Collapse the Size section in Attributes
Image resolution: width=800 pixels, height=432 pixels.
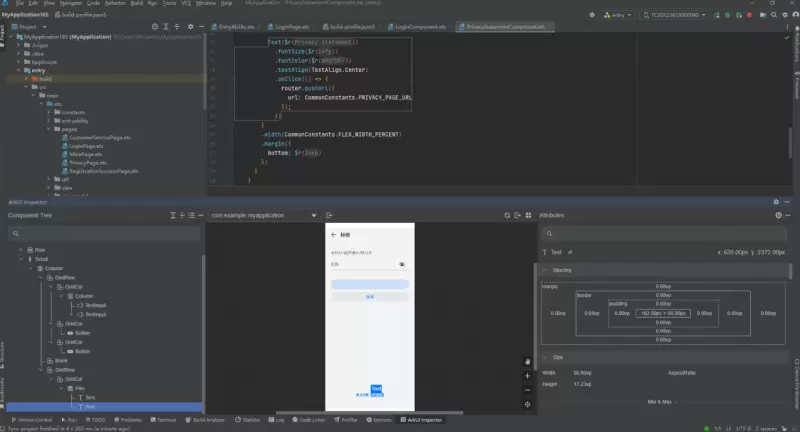pyautogui.click(x=544, y=357)
